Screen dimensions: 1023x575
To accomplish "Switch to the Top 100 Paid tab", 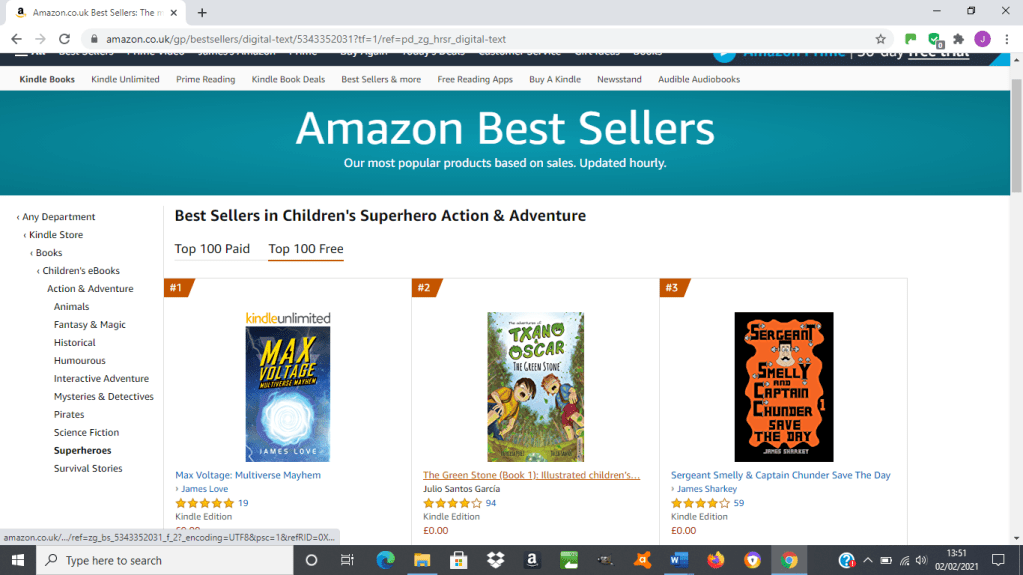I will click(x=212, y=249).
